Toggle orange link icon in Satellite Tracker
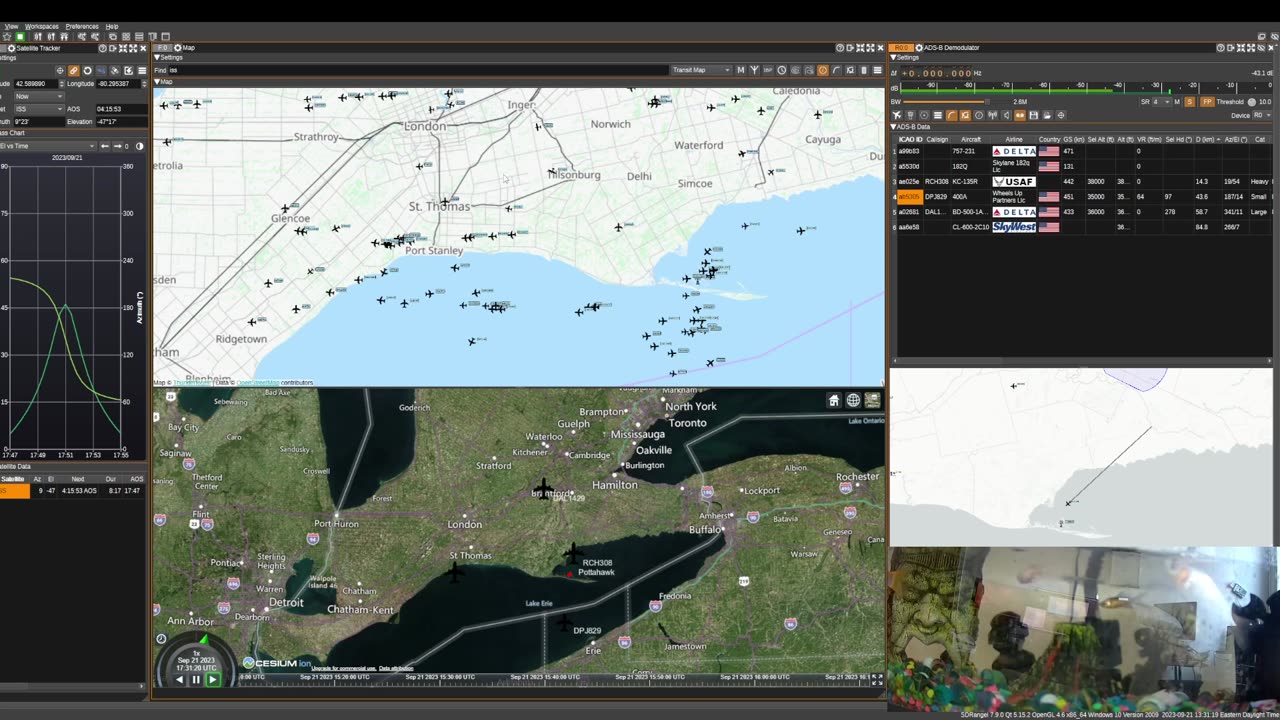 click(x=74, y=71)
